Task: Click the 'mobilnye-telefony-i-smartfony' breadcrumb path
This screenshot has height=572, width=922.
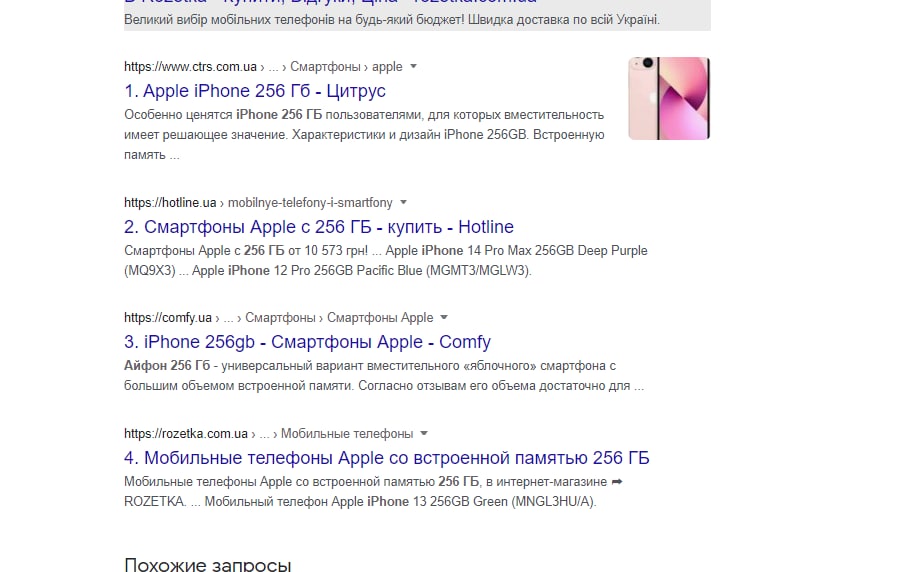Action: [310, 203]
